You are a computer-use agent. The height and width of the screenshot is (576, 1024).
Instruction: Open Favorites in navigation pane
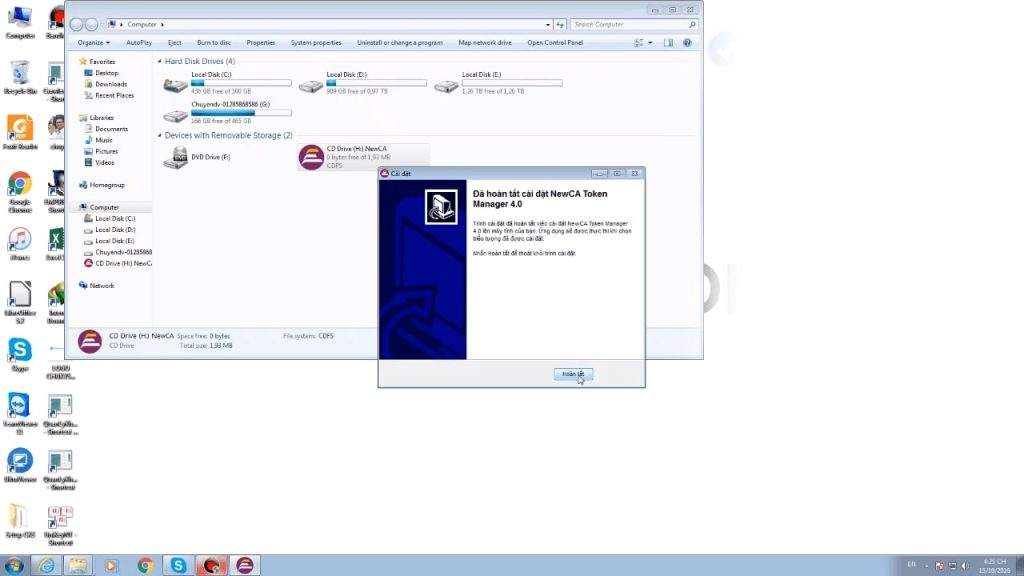click(x=102, y=61)
